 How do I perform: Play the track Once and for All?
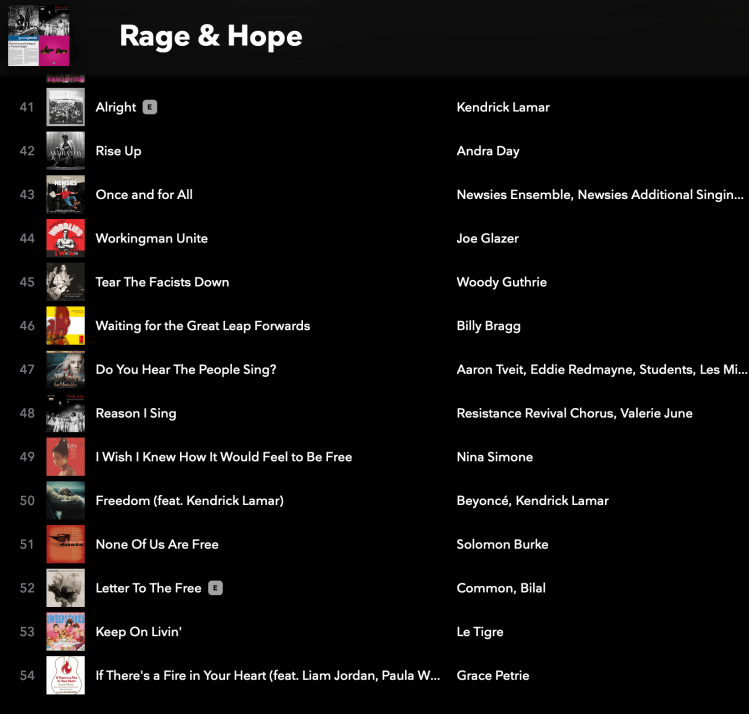pos(144,194)
